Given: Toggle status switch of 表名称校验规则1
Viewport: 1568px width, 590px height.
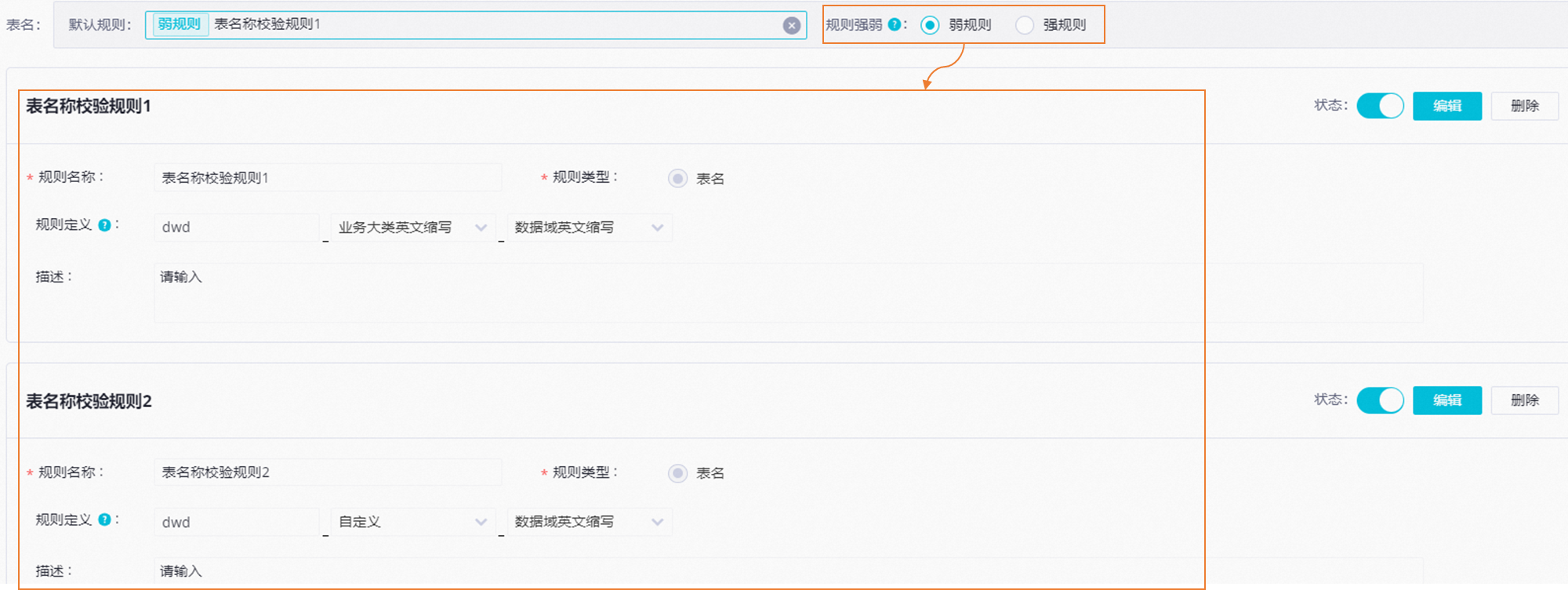Looking at the screenshot, I should pos(1380,105).
